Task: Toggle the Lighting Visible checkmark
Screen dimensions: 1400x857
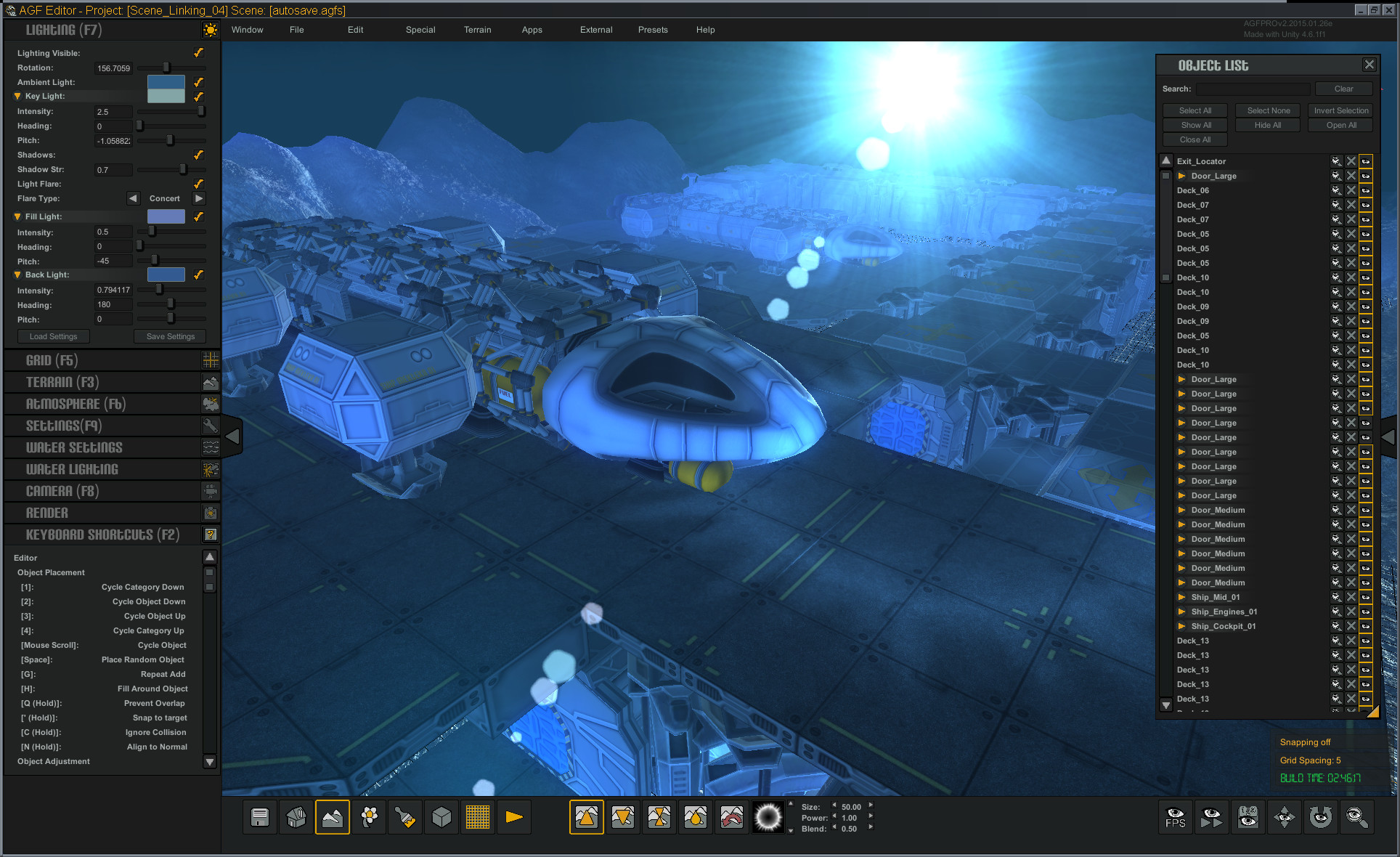Action: 198,52
